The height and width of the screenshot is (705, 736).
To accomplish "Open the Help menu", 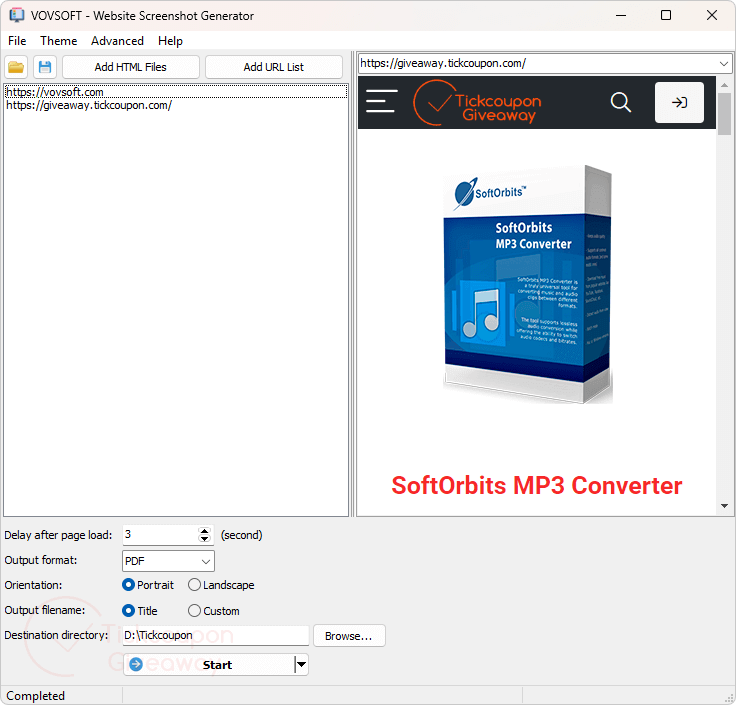I will tap(170, 41).
